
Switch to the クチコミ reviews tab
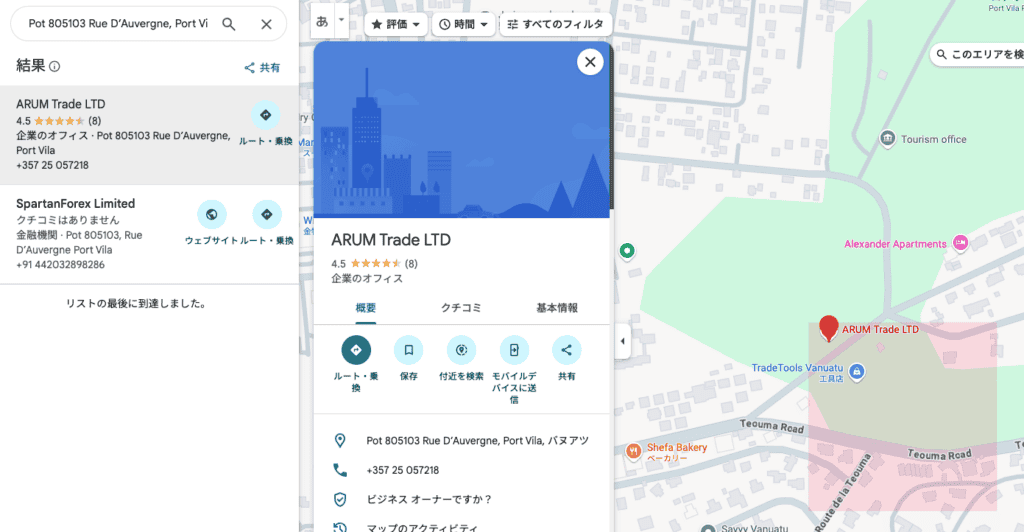tap(461, 308)
